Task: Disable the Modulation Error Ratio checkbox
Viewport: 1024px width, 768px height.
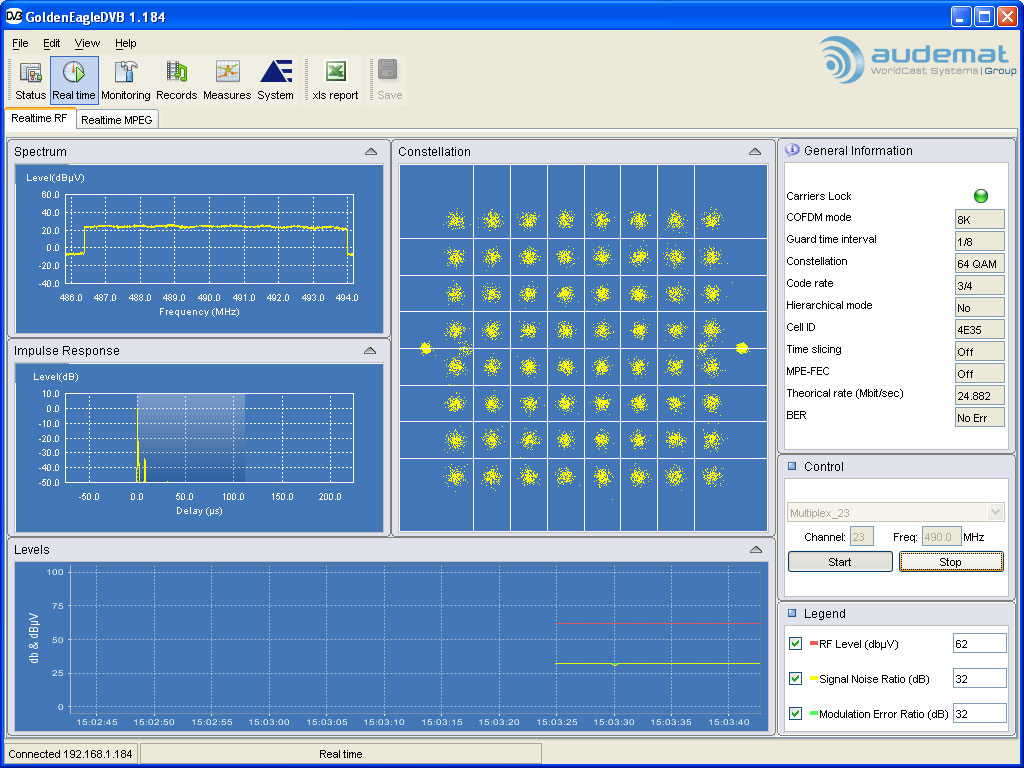Action: [x=795, y=713]
